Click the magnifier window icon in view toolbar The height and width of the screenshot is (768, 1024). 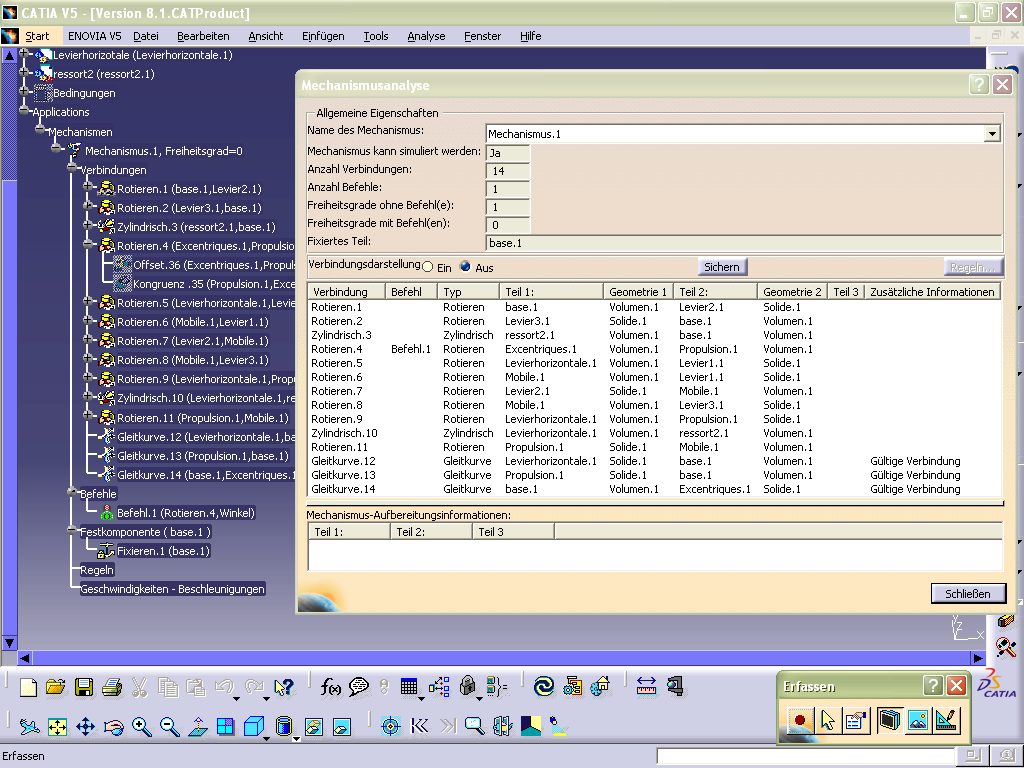point(475,726)
